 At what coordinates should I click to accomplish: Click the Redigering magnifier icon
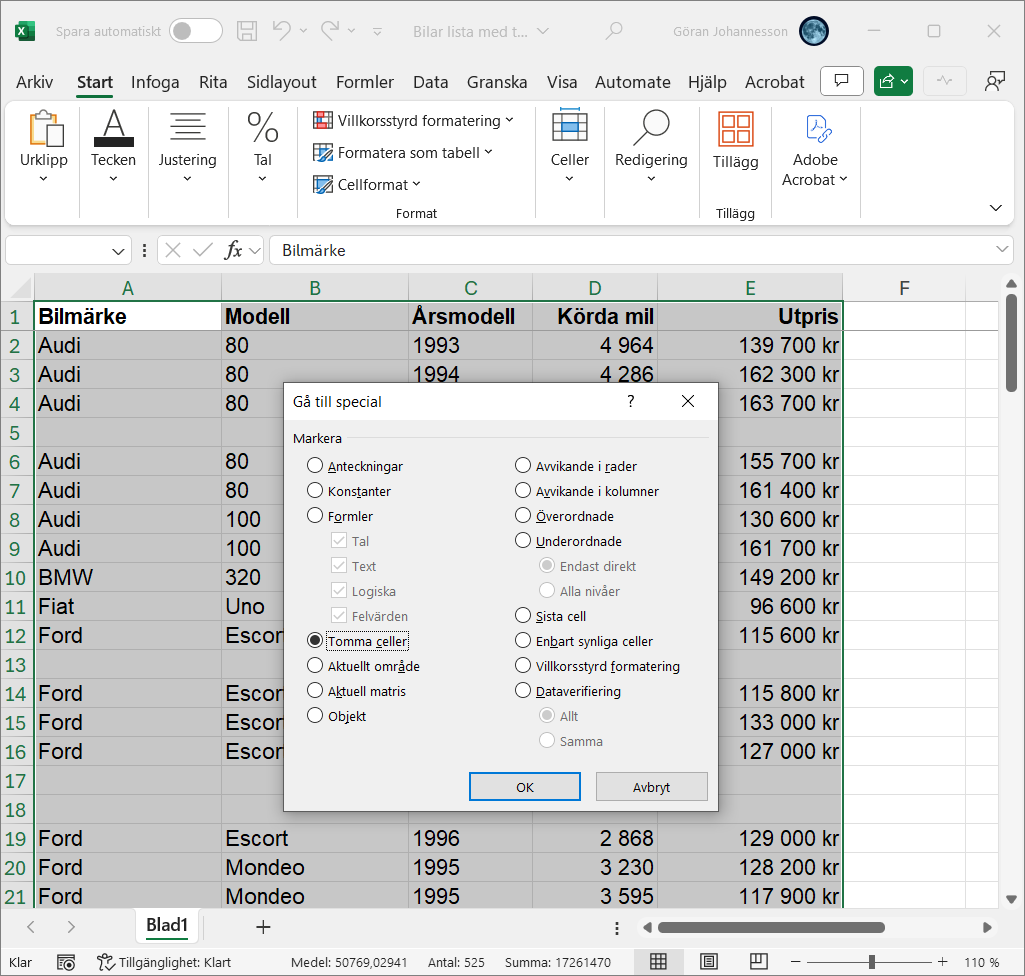pyautogui.click(x=651, y=127)
